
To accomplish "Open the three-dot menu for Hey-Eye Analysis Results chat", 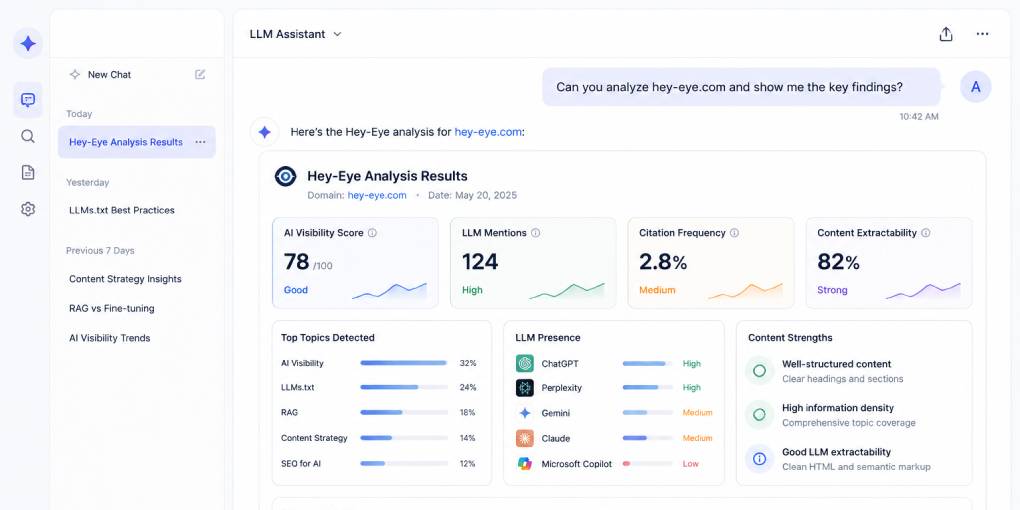I will (200, 142).
